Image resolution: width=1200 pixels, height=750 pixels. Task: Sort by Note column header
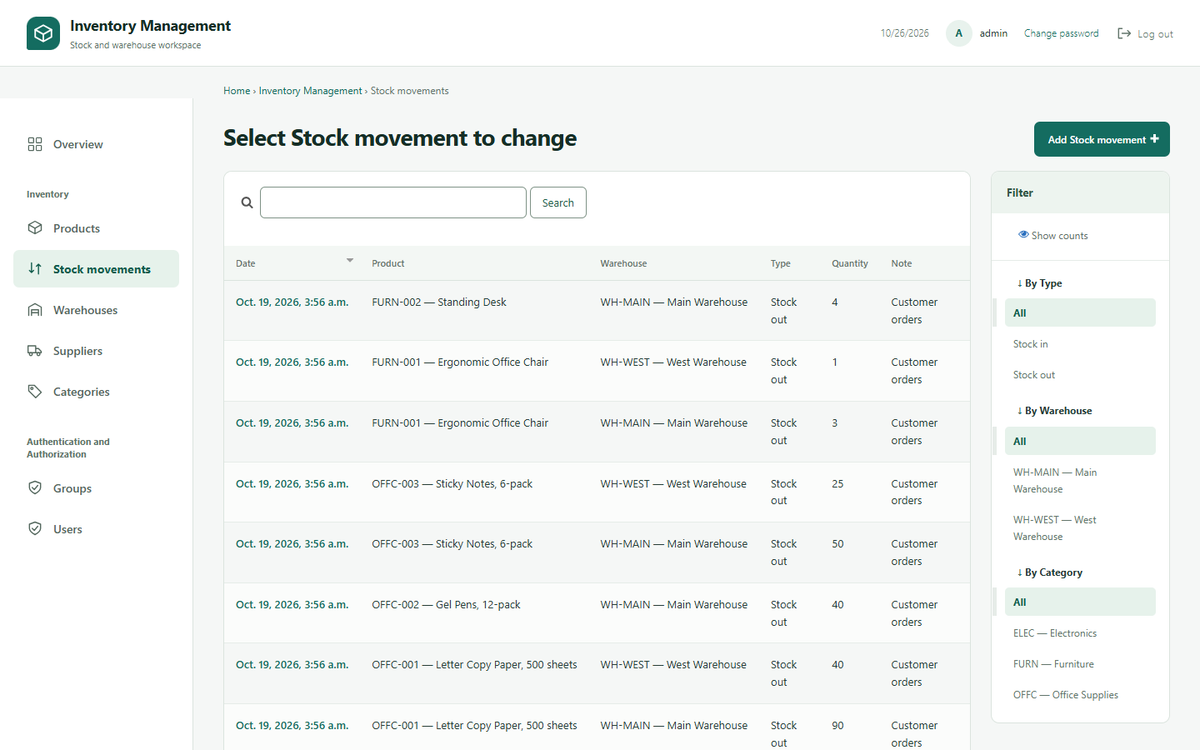pyautogui.click(x=902, y=263)
